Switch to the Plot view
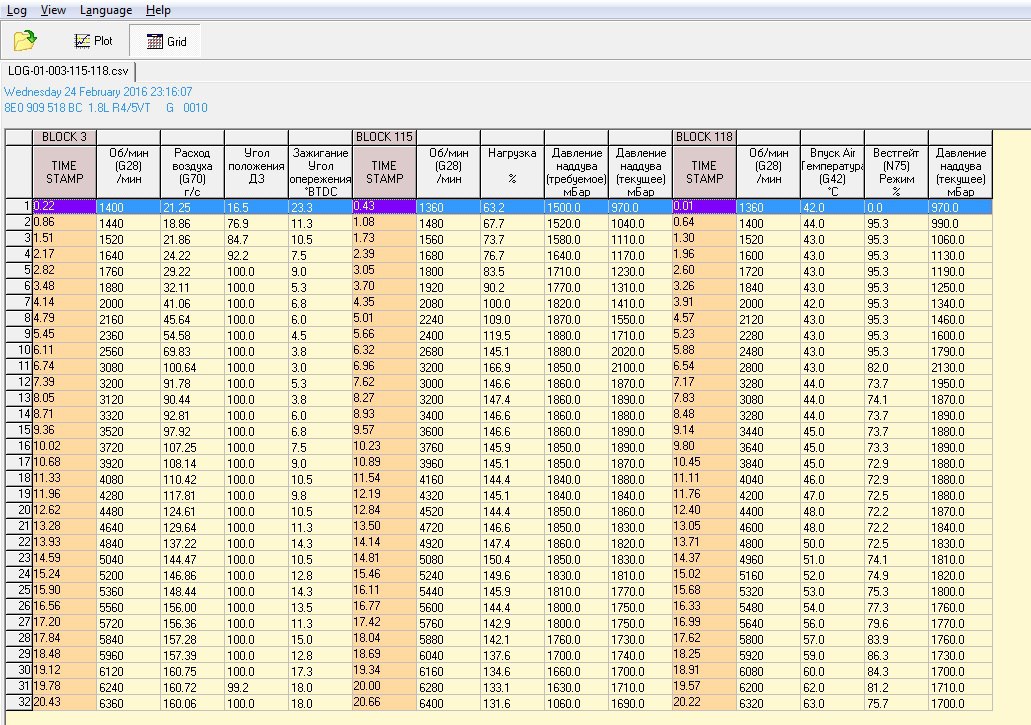This screenshot has width=1031, height=725. 93,41
